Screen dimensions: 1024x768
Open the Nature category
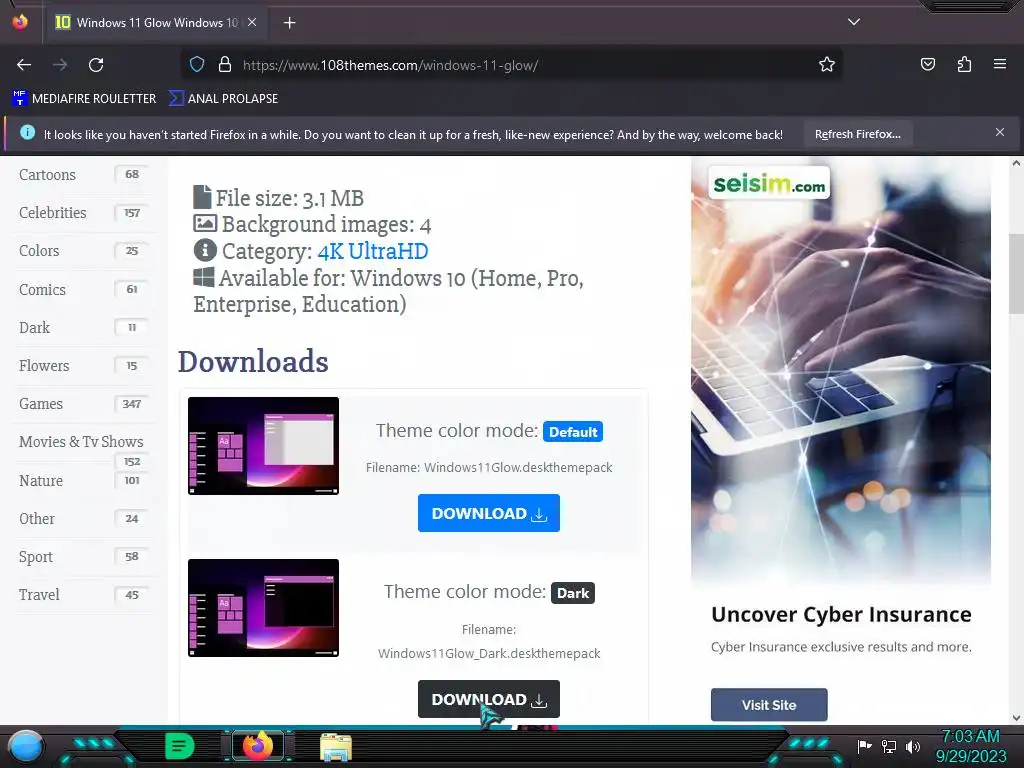[40, 481]
